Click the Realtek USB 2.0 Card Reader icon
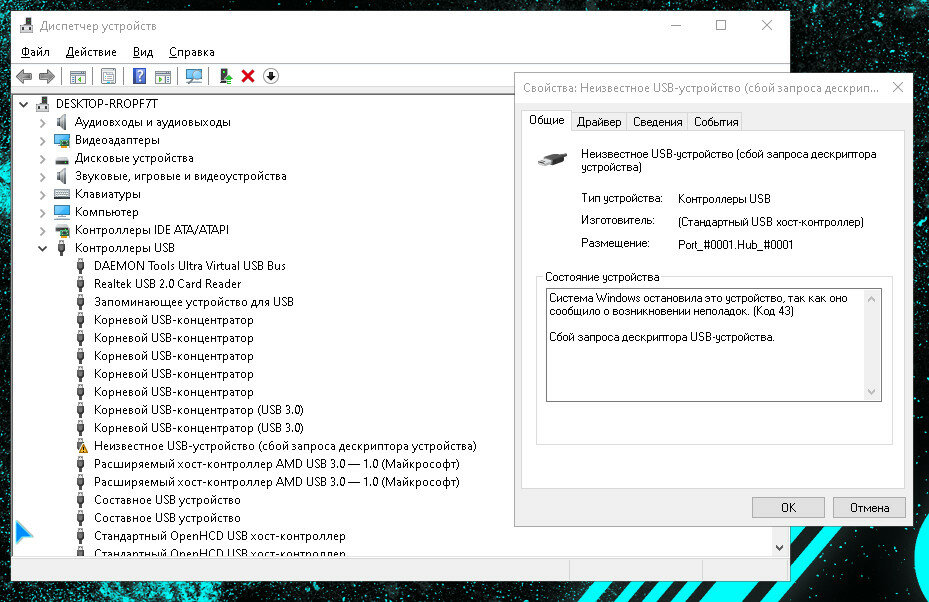Viewport: 929px width, 602px height. 81,284
